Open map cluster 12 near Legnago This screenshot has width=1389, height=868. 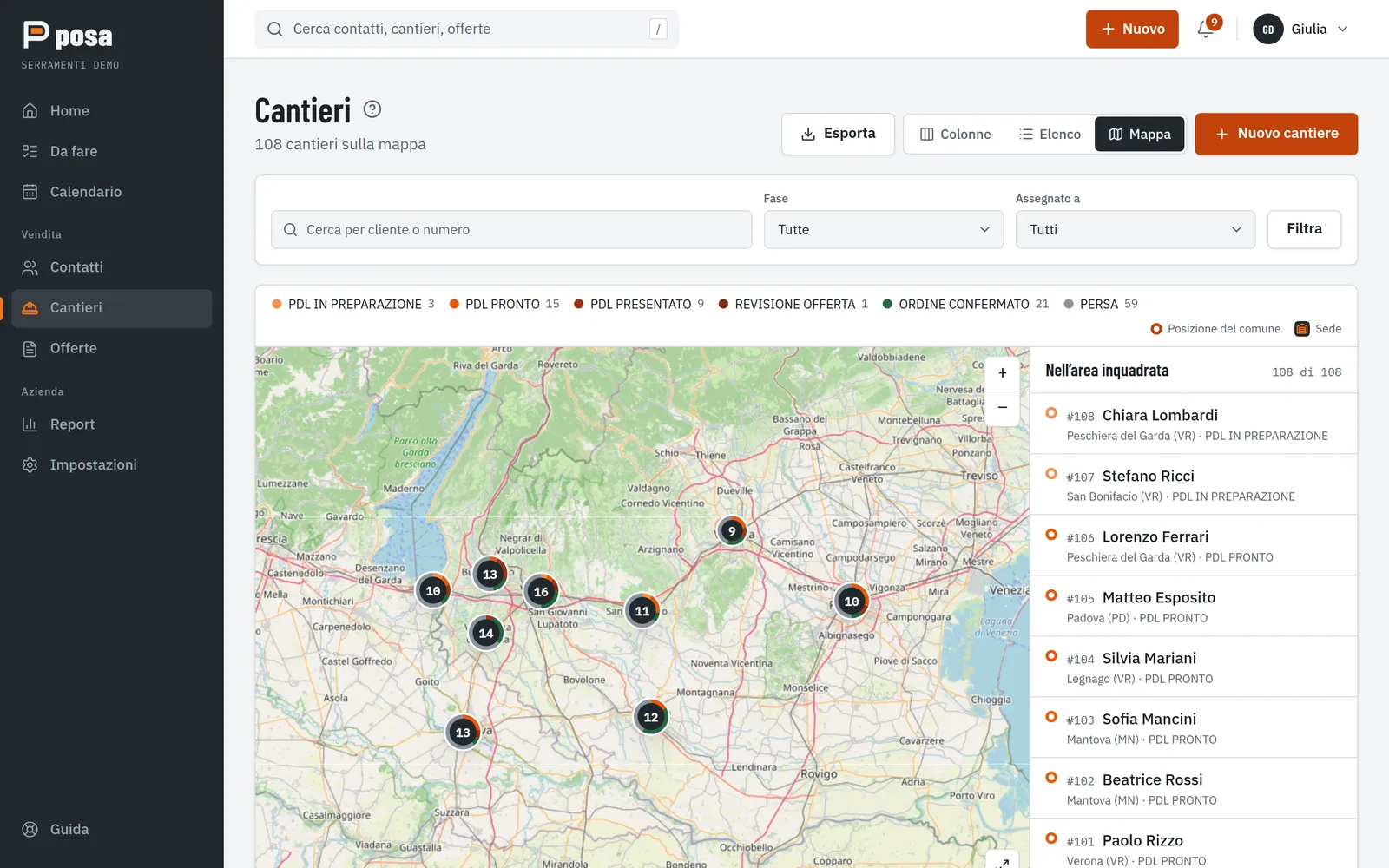(x=651, y=717)
